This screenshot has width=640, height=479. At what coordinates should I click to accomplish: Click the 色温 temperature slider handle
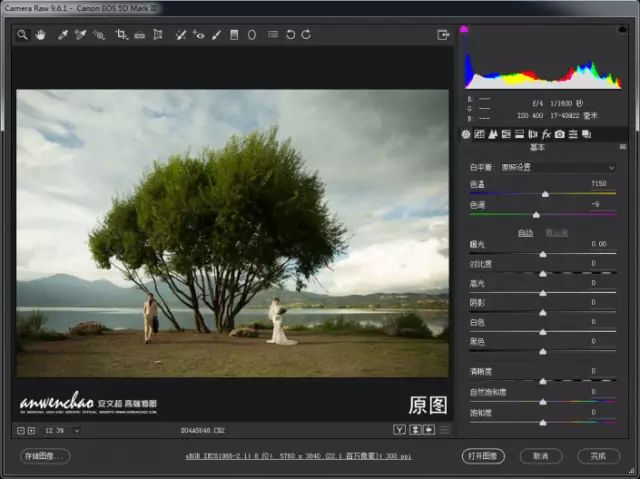pos(545,195)
